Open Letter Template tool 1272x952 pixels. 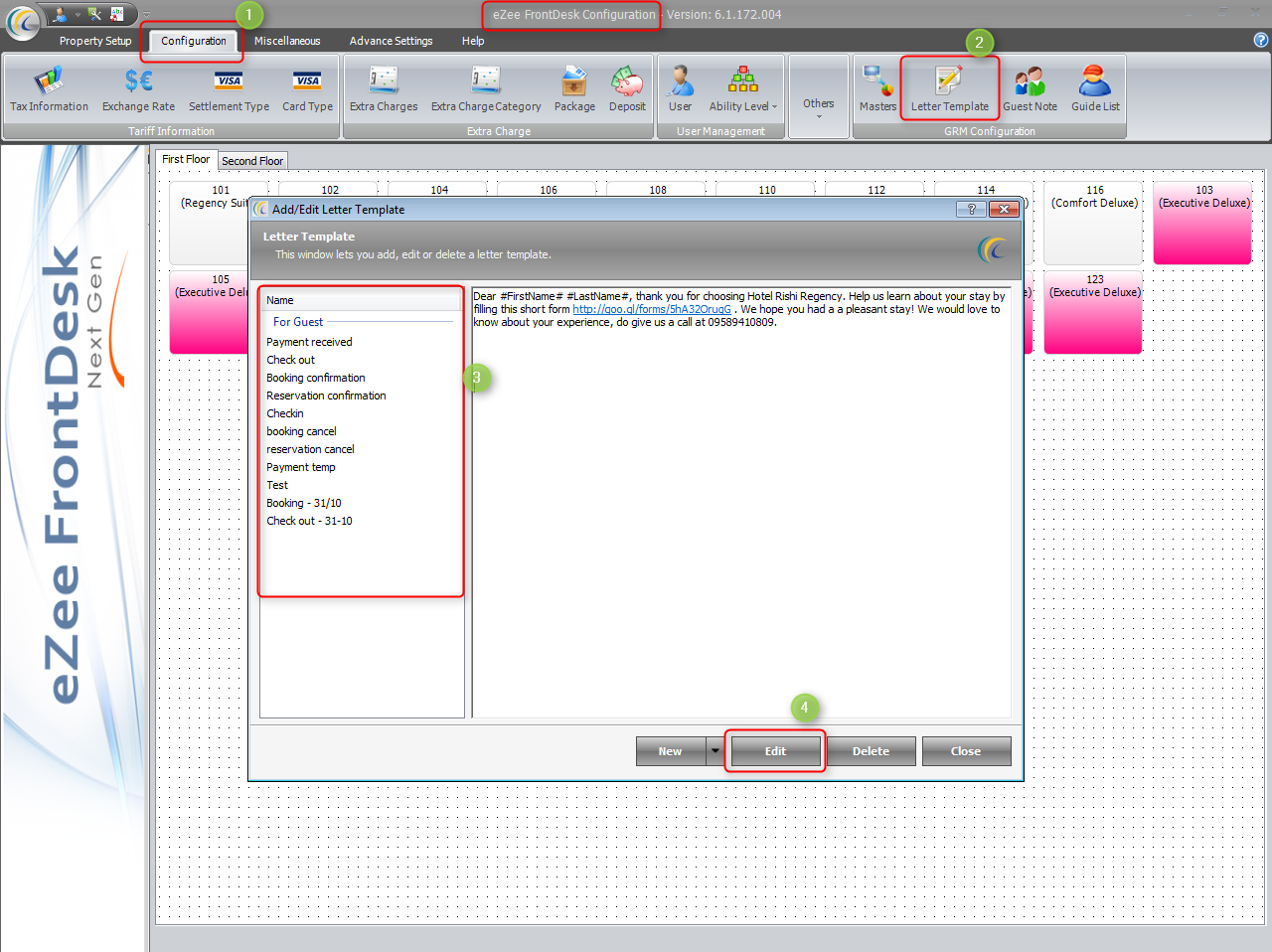[950, 89]
